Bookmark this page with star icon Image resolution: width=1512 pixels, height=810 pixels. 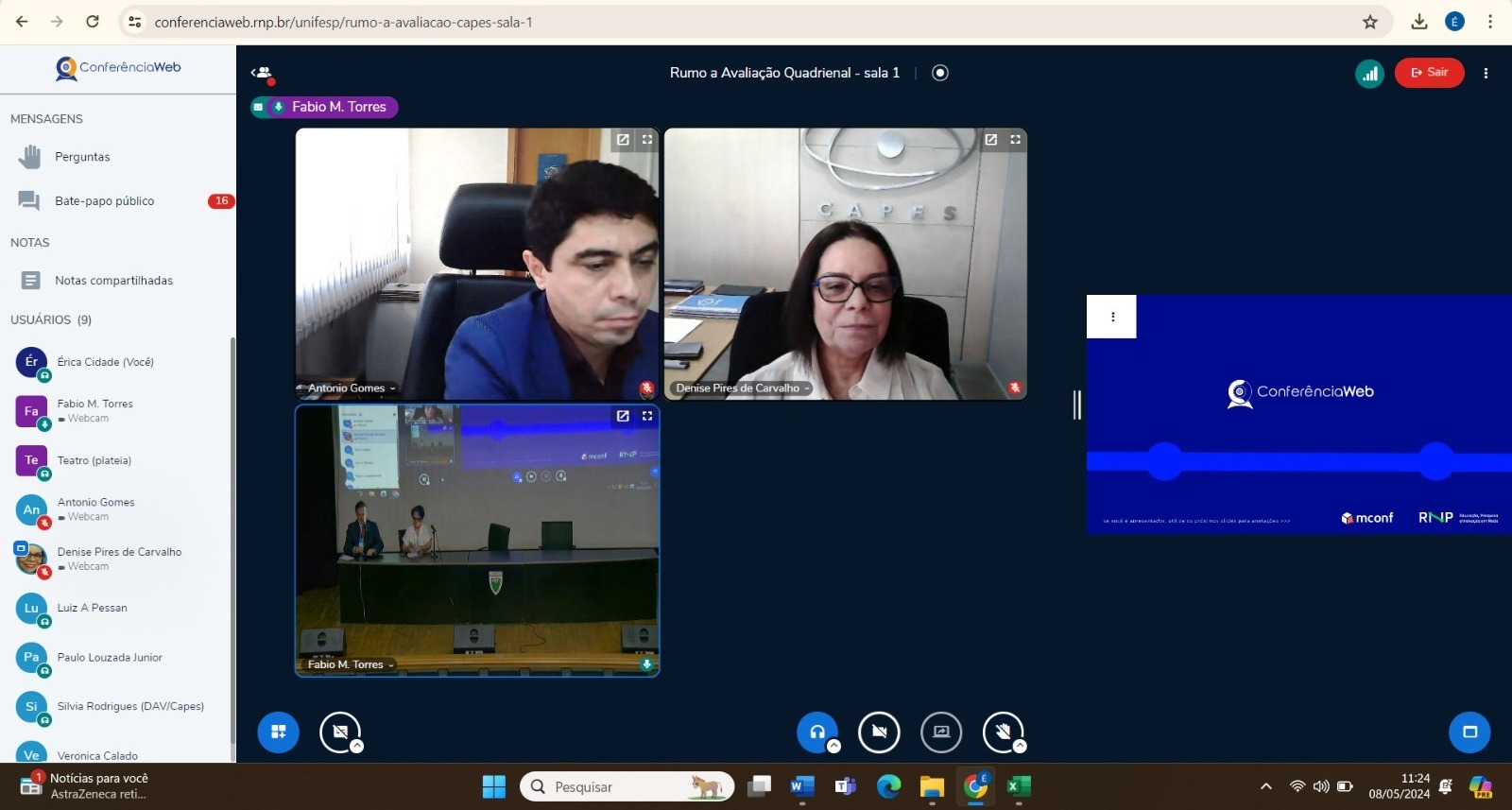1370,22
